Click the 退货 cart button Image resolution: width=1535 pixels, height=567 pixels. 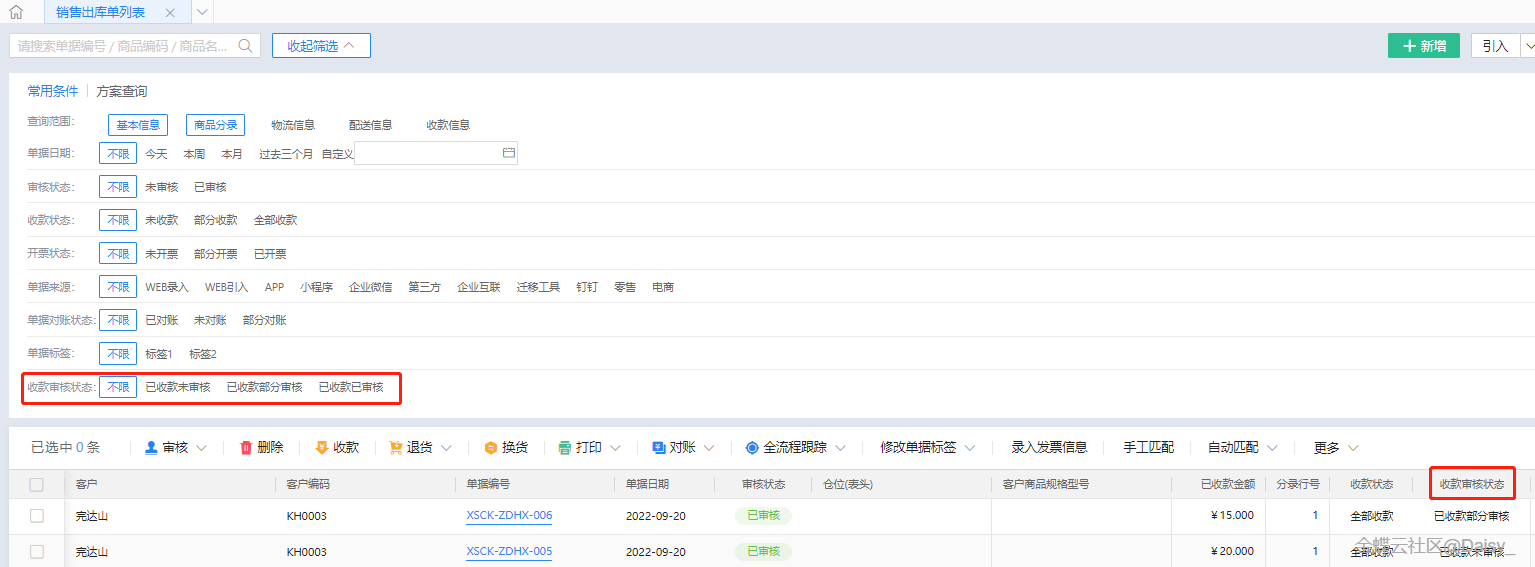click(x=411, y=447)
